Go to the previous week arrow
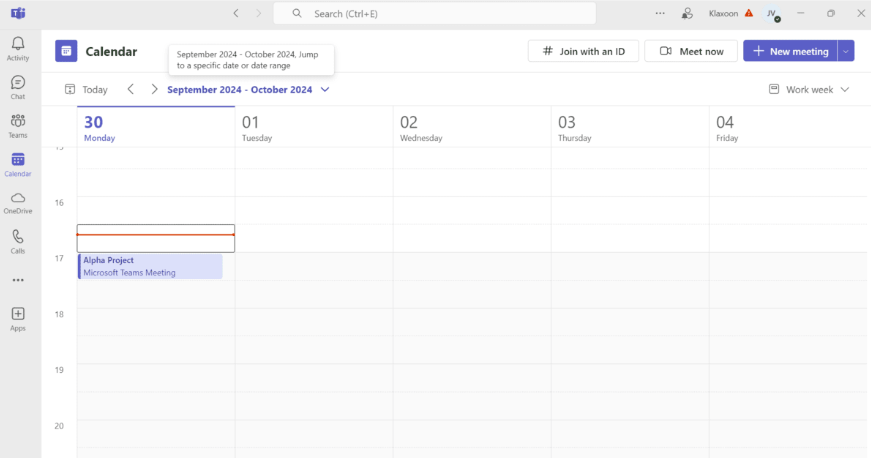Viewport: 871px width, 458px height. coord(131,89)
